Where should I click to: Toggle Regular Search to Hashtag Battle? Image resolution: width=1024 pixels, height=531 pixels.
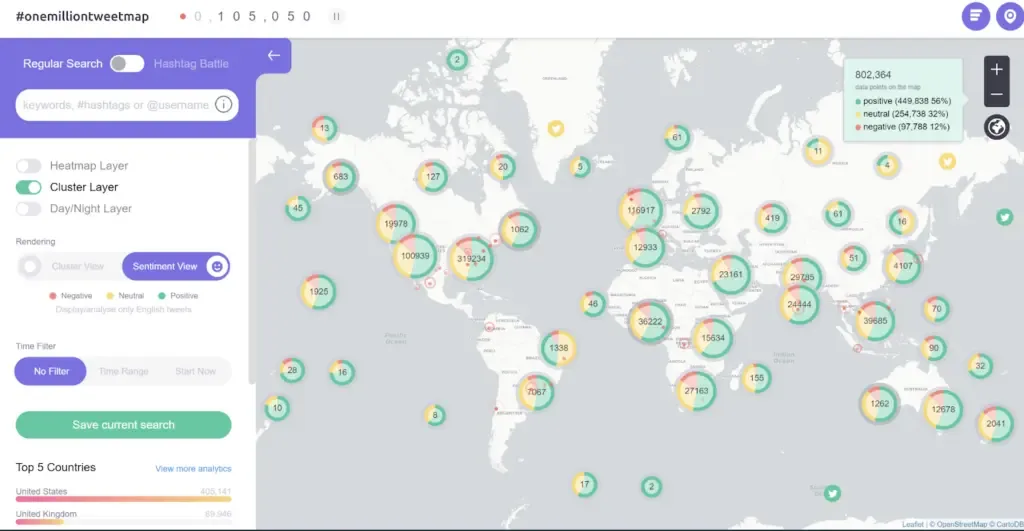point(127,63)
